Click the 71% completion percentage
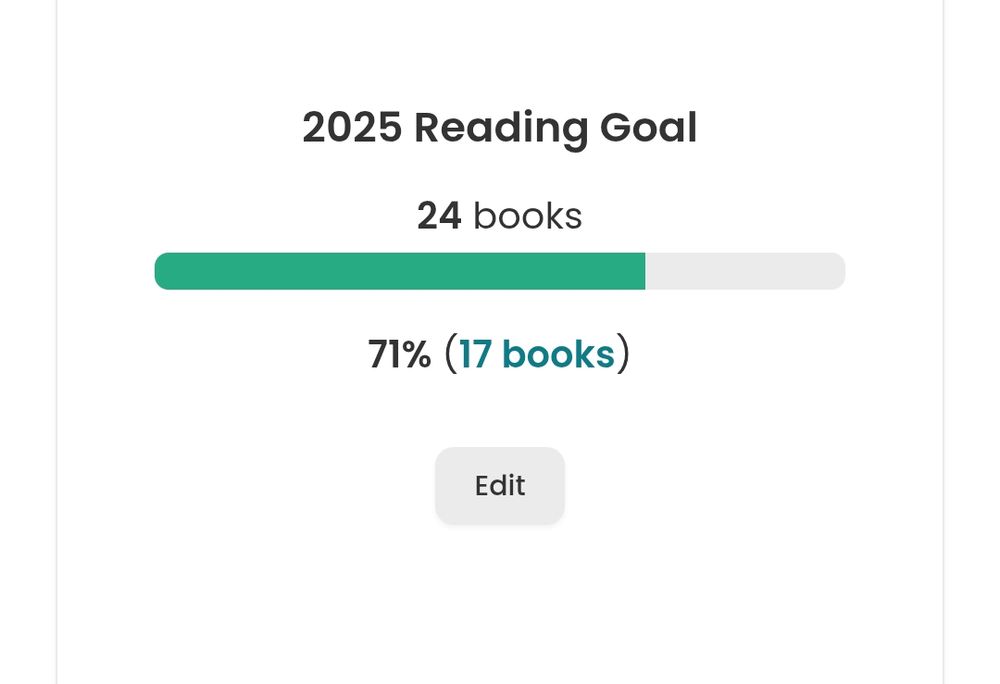 coord(398,354)
